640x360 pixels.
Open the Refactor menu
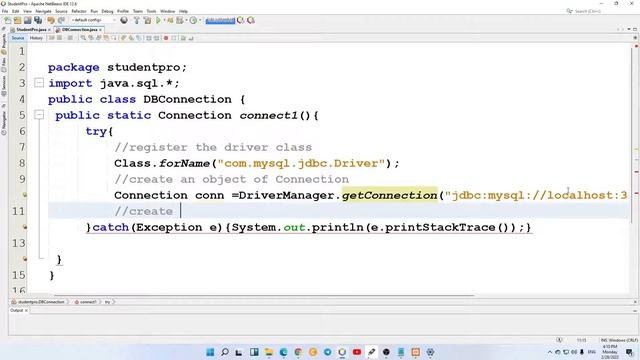tap(79, 11)
